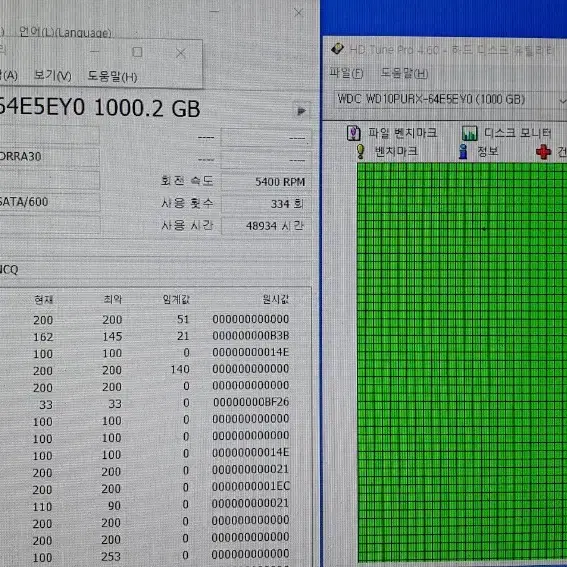The image size is (567, 567).
Task: Select current value 162
Action: point(43,337)
